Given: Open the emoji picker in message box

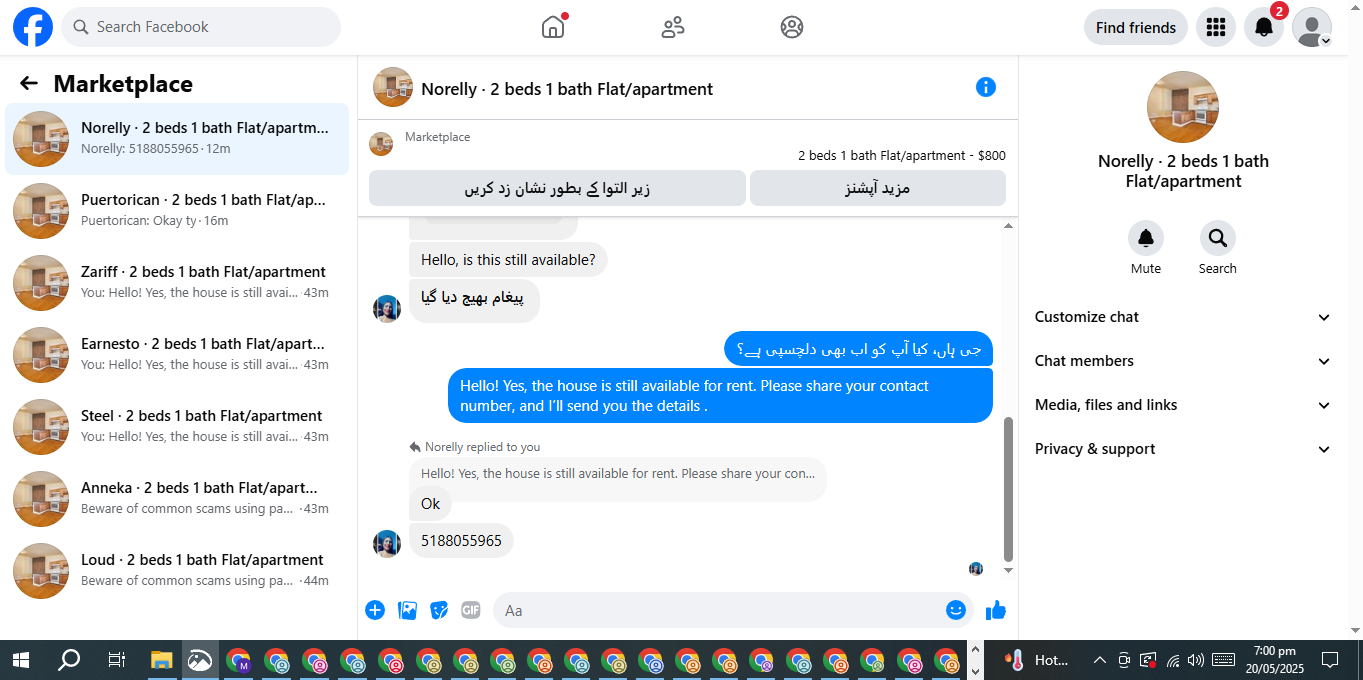Looking at the screenshot, I should (956, 610).
